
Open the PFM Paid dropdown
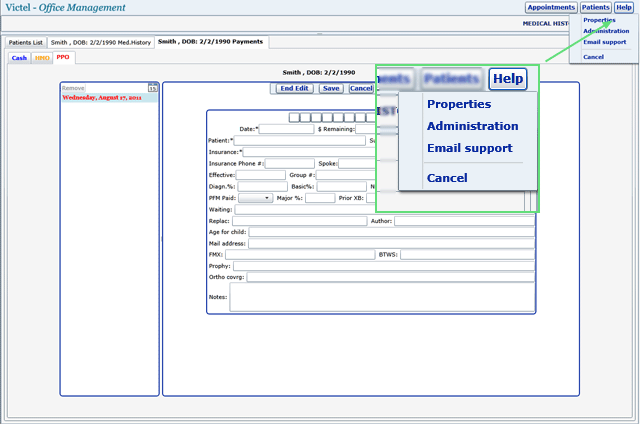(256, 198)
